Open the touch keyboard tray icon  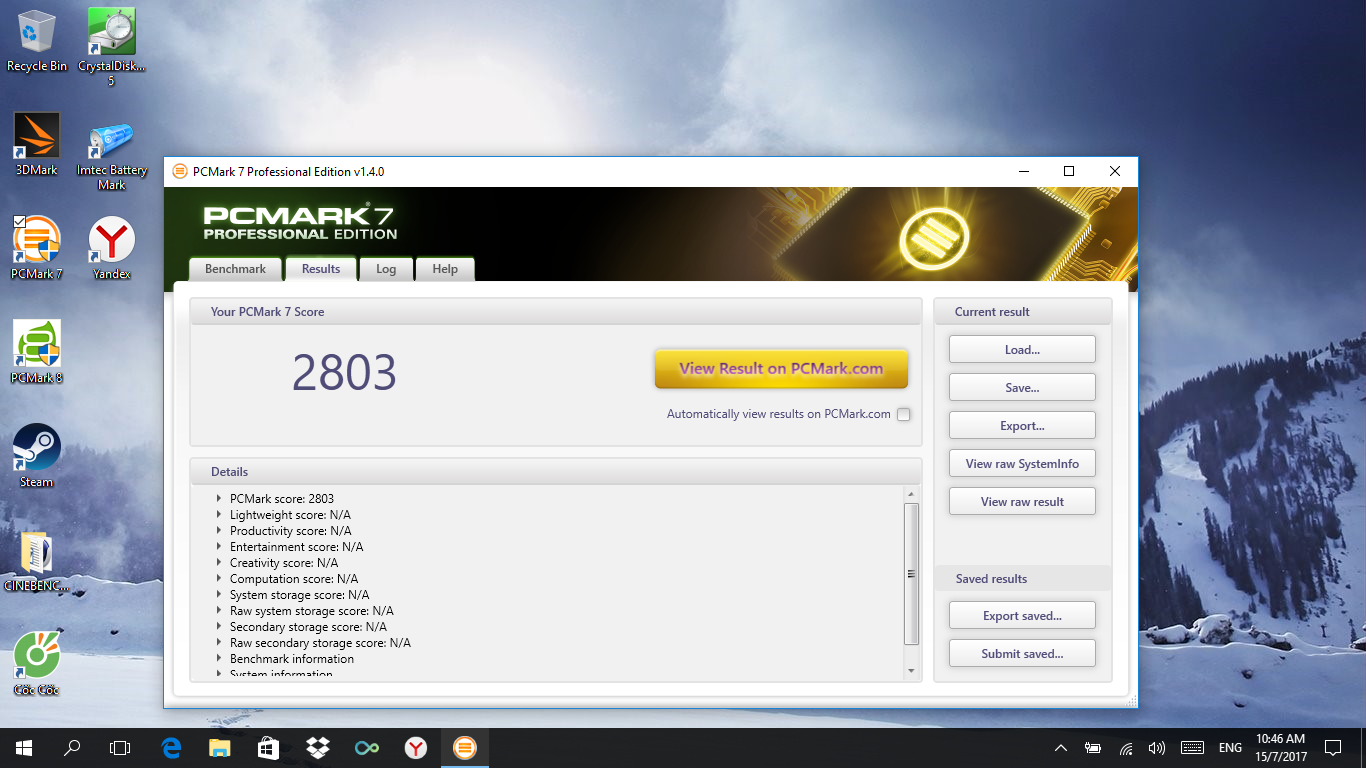point(1192,748)
